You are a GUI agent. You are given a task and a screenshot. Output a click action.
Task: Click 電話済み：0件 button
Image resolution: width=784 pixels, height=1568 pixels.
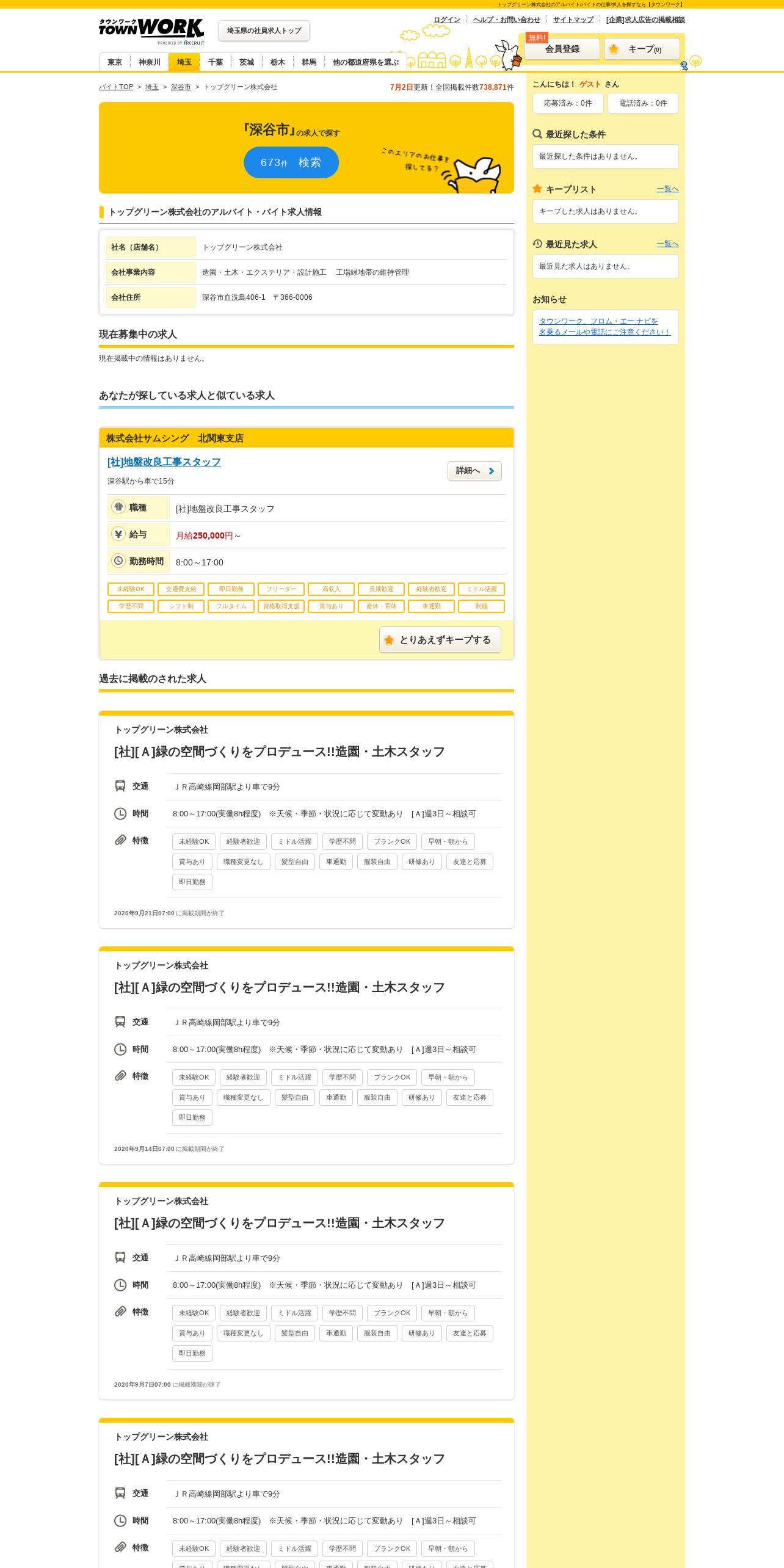pos(643,103)
